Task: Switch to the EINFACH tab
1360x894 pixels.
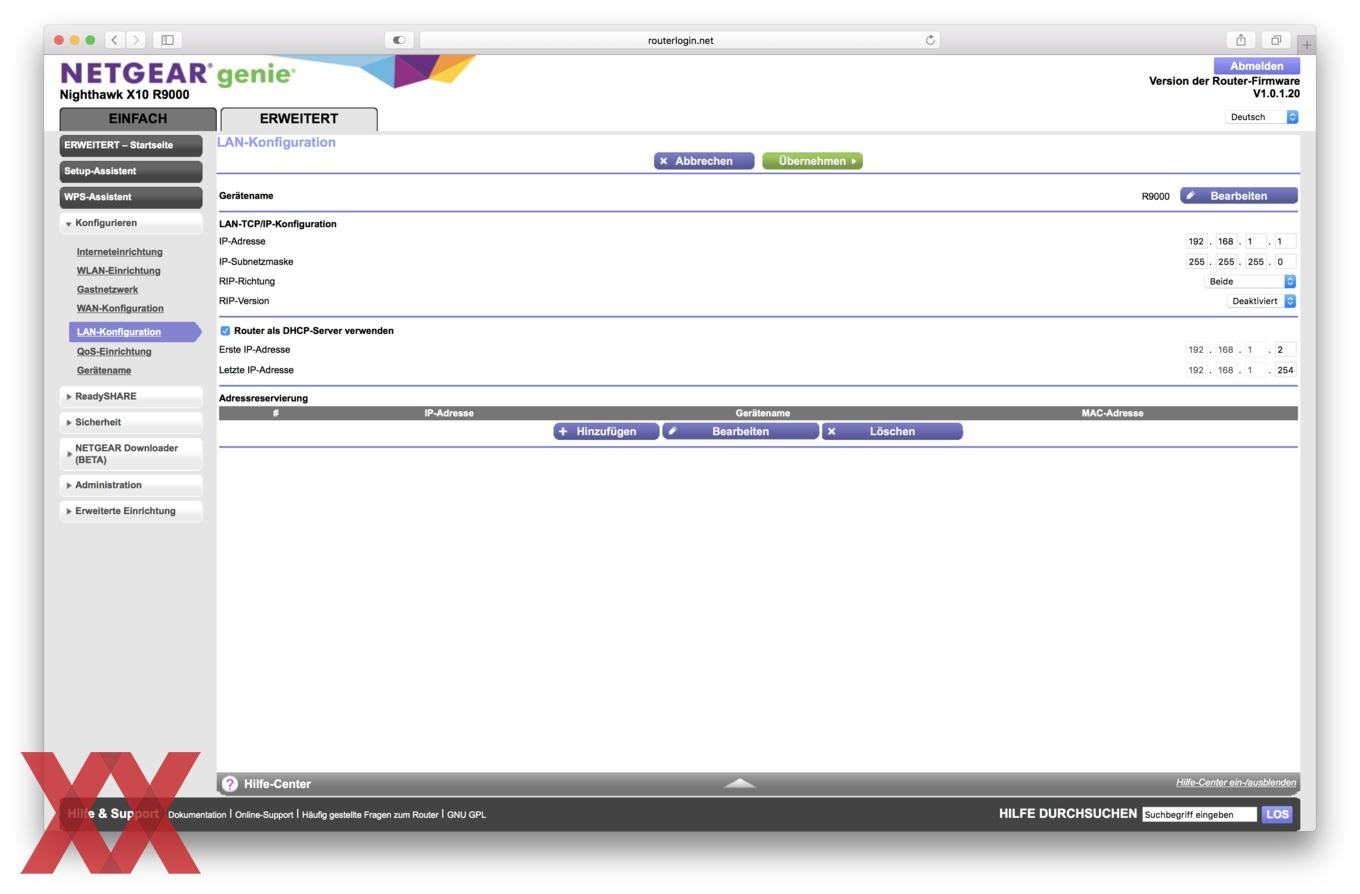Action: pyautogui.click(x=138, y=119)
